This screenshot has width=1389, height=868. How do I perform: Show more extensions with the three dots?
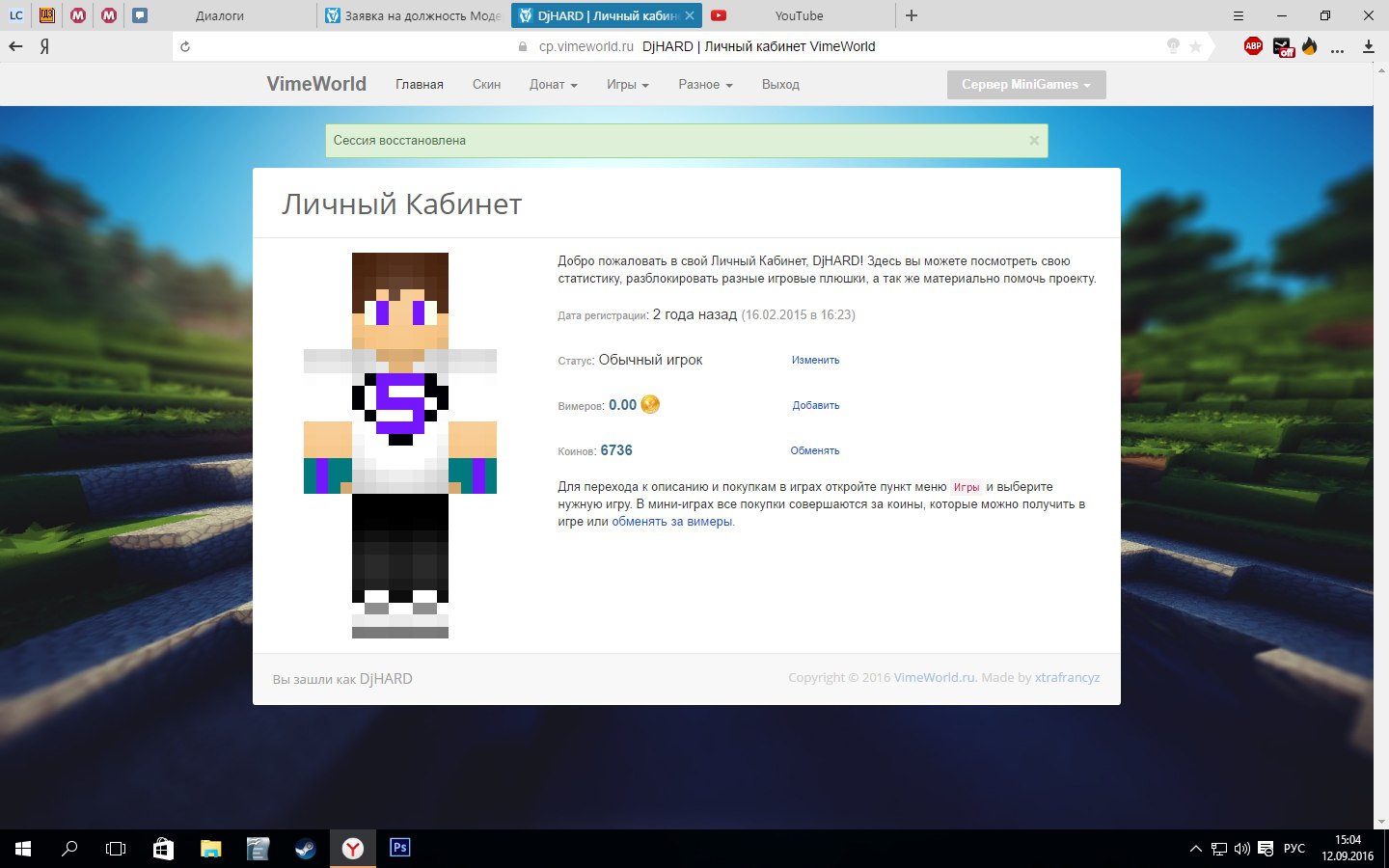pos(1337,50)
